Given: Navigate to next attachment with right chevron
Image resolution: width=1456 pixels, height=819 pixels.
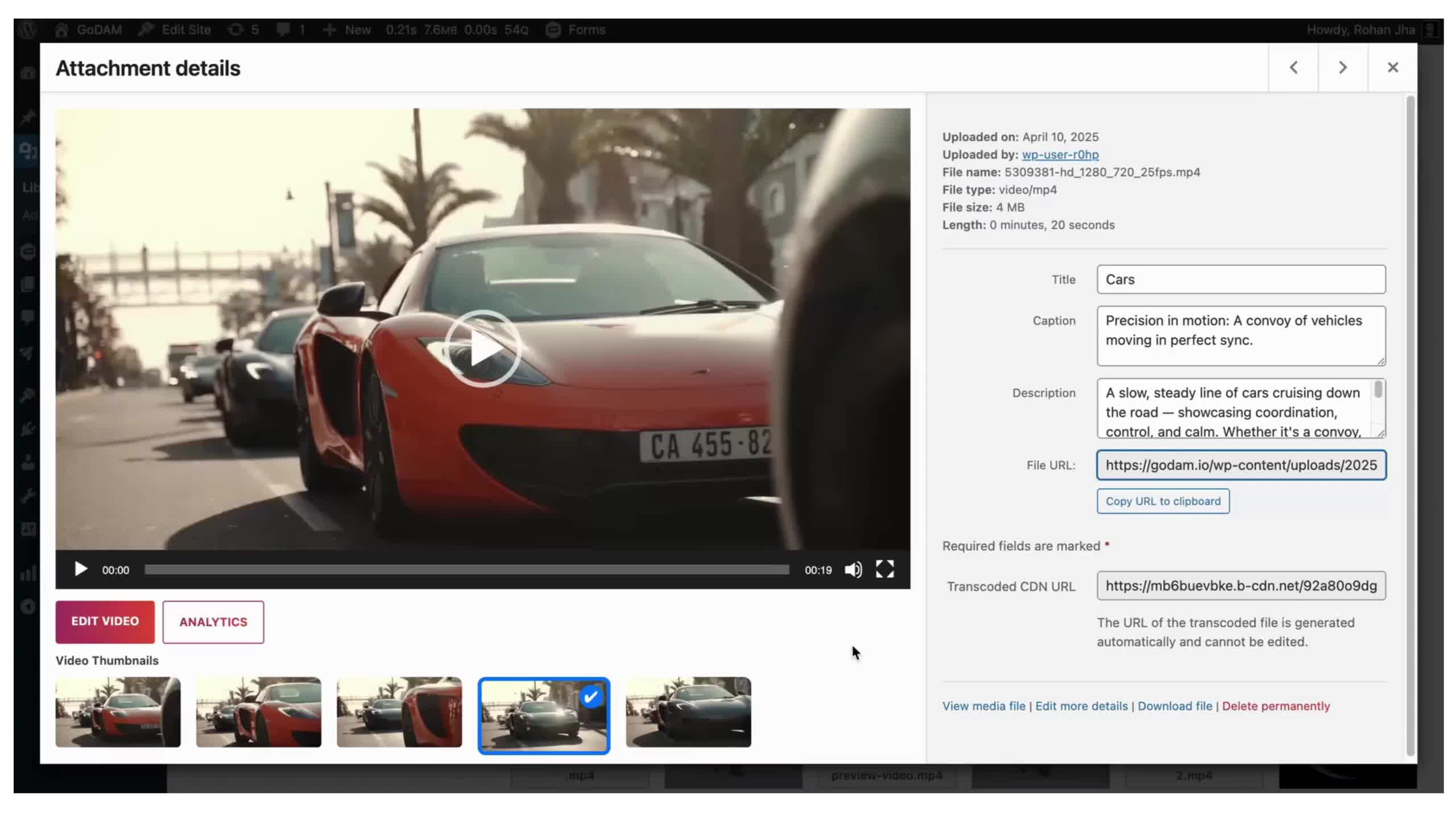Looking at the screenshot, I should 1342,67.
